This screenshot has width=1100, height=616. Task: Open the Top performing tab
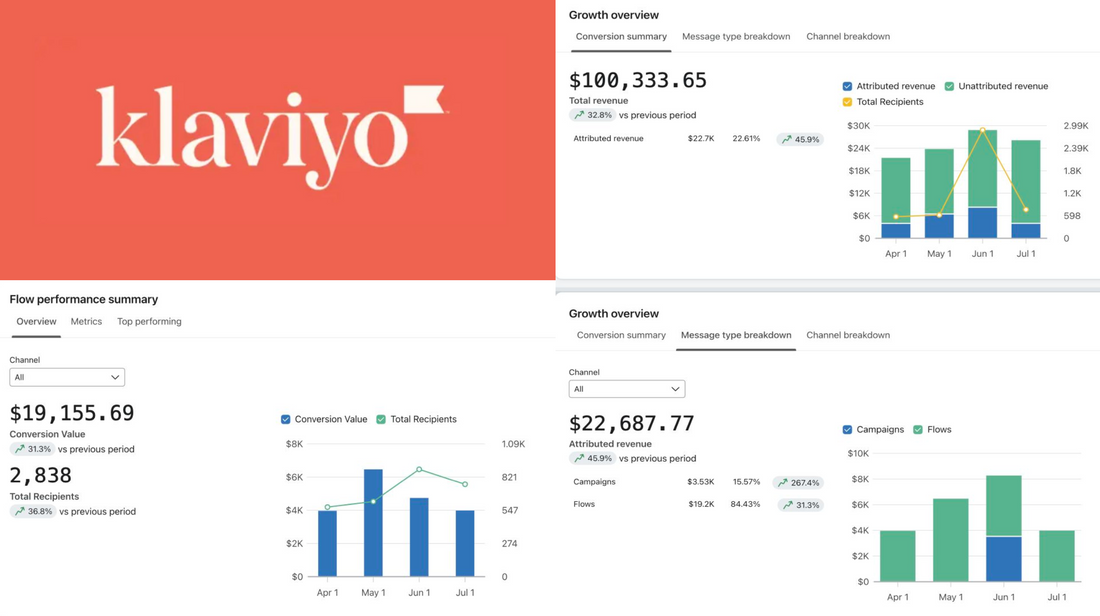149,322
